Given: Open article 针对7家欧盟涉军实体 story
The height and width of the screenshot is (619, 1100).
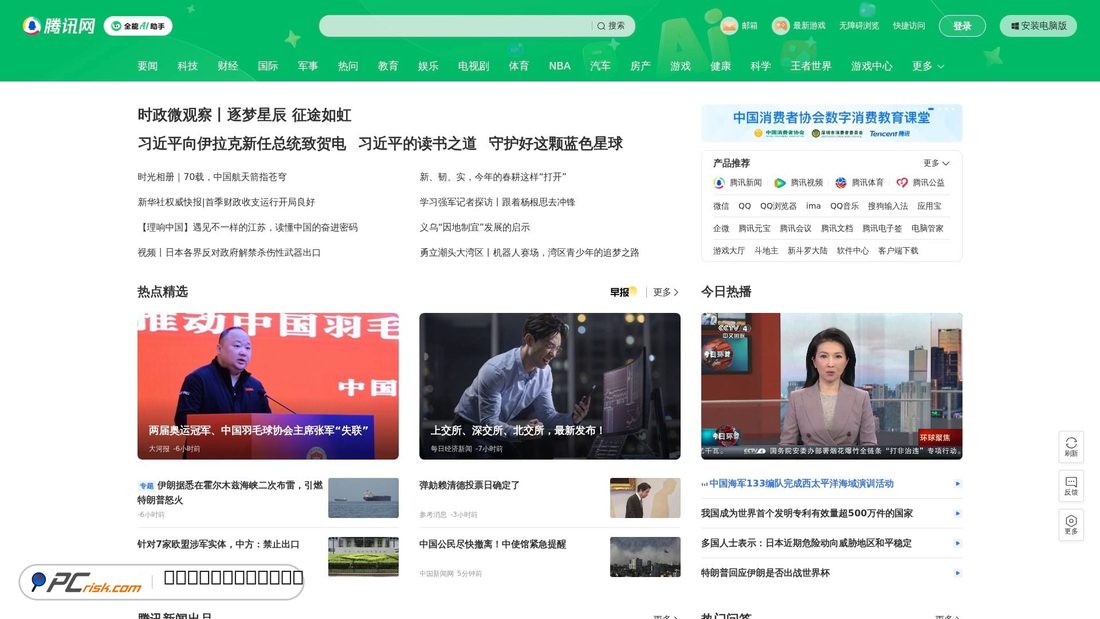Looking at the screenshot, I should point(218,544).
